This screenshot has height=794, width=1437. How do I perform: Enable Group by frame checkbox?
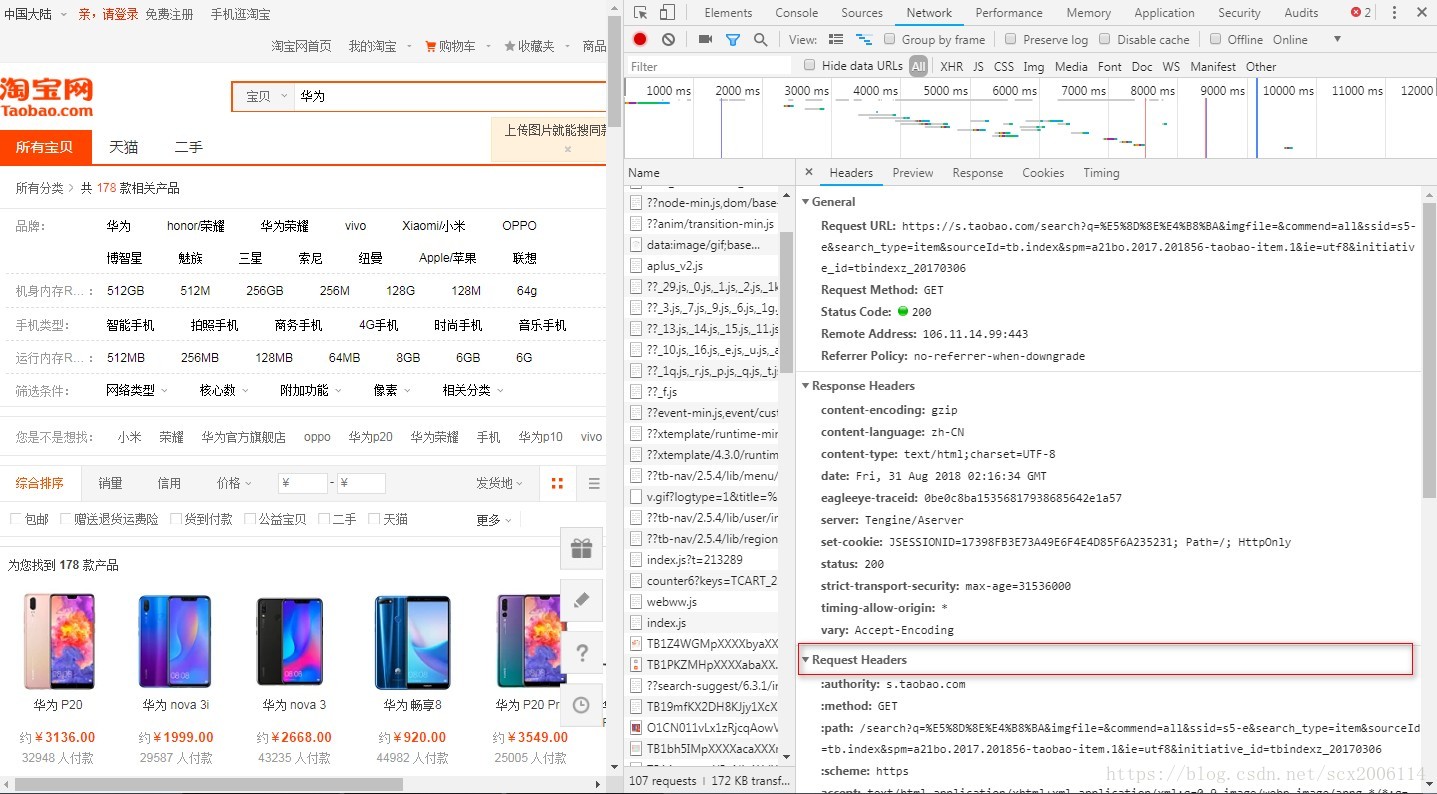click(x=891, y=39)
